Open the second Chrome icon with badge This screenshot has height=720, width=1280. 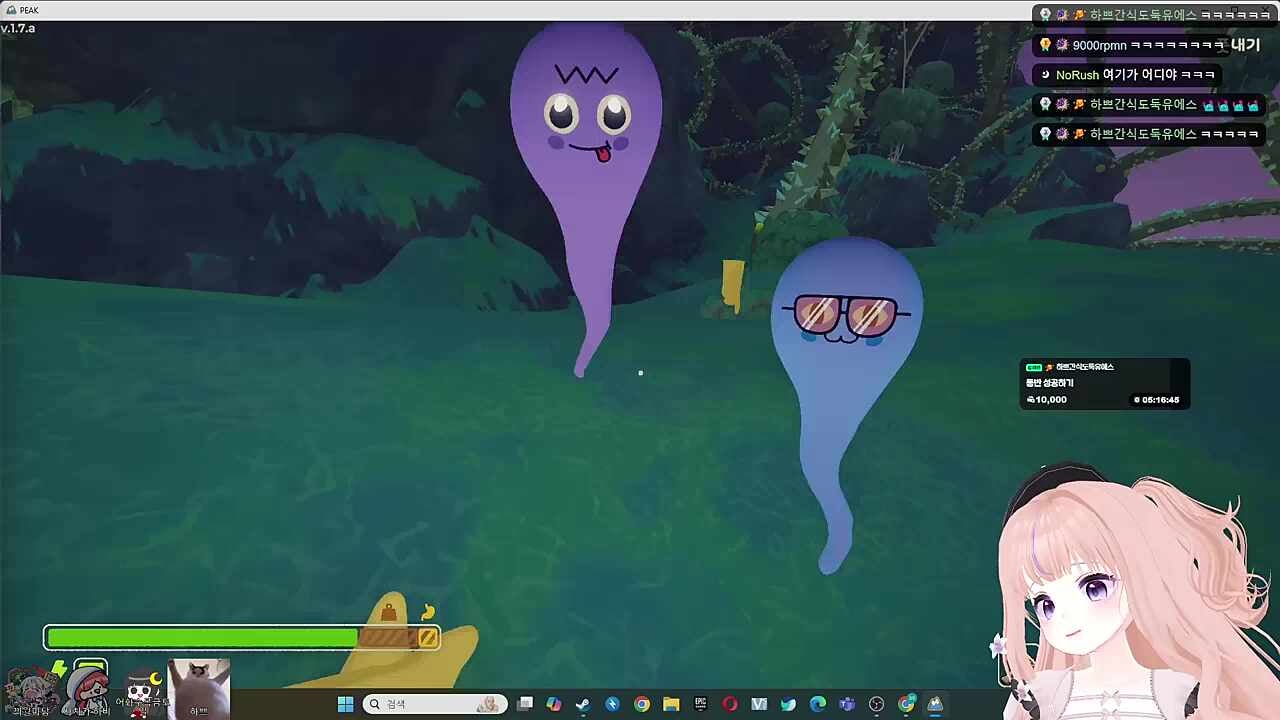pyautogui.click(x=906, y=704)
